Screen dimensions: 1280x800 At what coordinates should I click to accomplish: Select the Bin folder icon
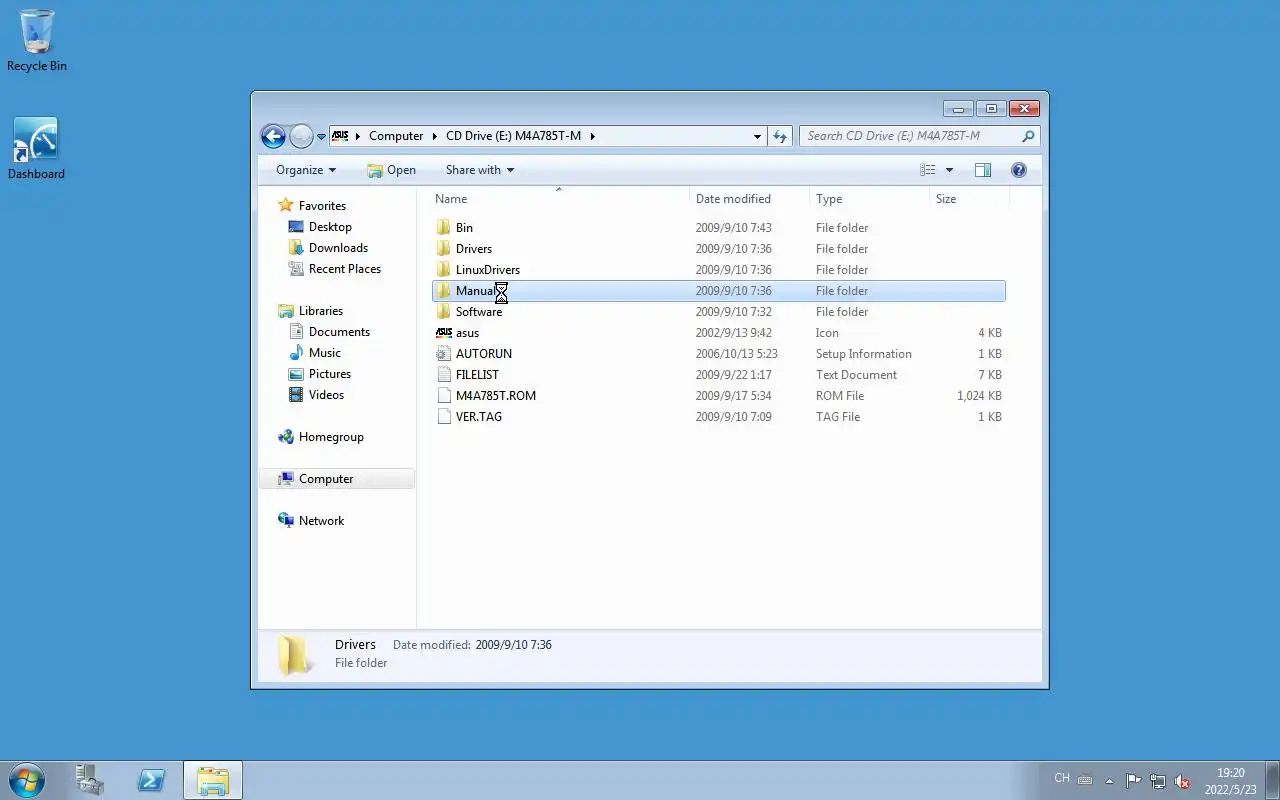coord(444,228)
